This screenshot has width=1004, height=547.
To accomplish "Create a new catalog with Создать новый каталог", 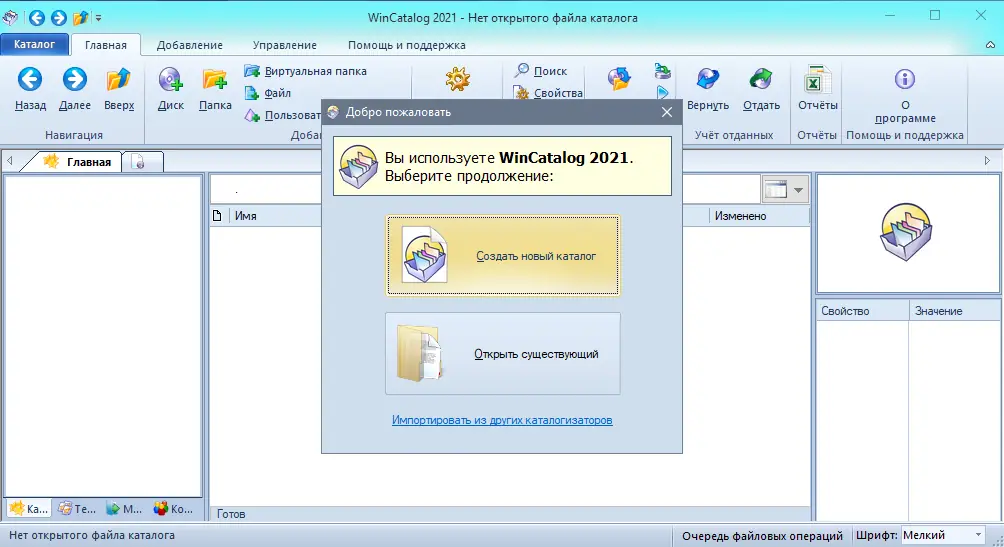I will (503, 256).
